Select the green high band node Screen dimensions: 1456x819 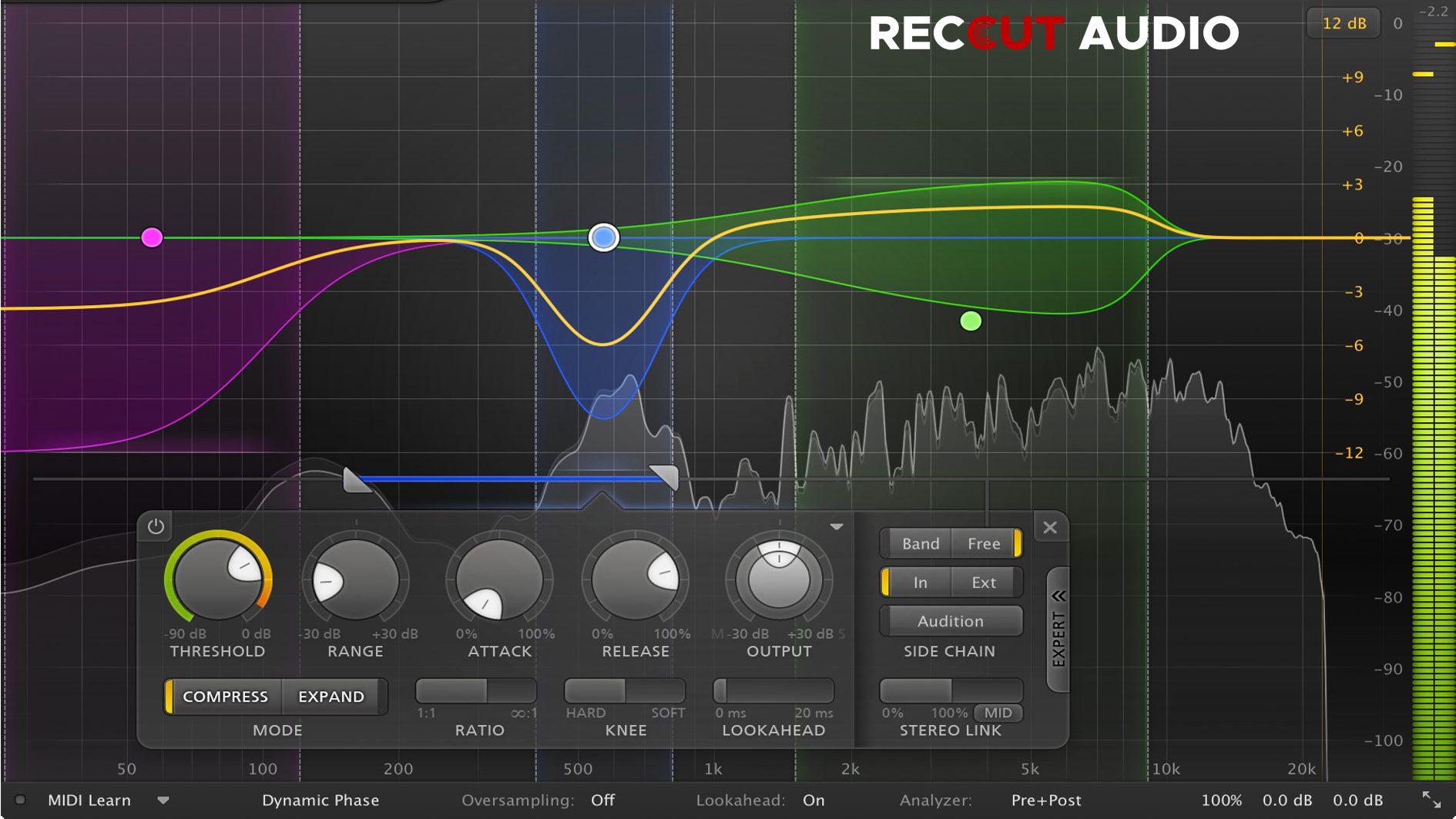(971, 321)
